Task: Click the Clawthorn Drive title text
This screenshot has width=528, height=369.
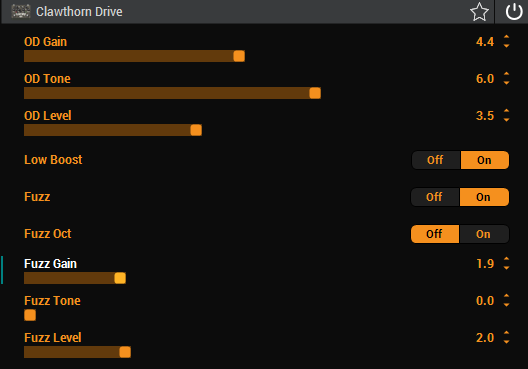Action: [79, 12]
